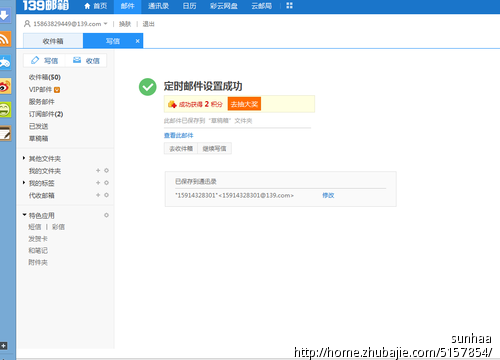The width and height of the screenshot is (500, 360).
Task: Select 邮件 in top navigation
Action: click(x=128, y=6)
